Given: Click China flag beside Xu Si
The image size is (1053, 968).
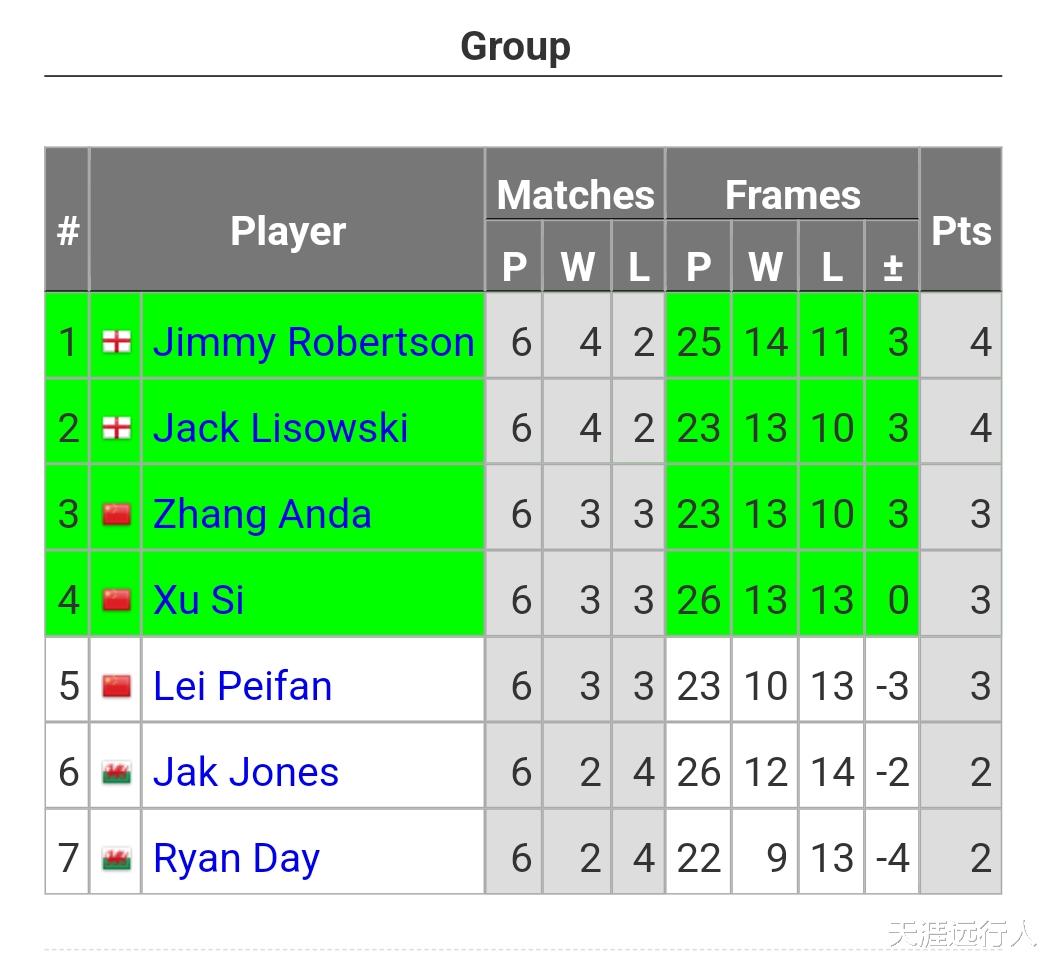Looking at the screenshot, I should 116,600.
